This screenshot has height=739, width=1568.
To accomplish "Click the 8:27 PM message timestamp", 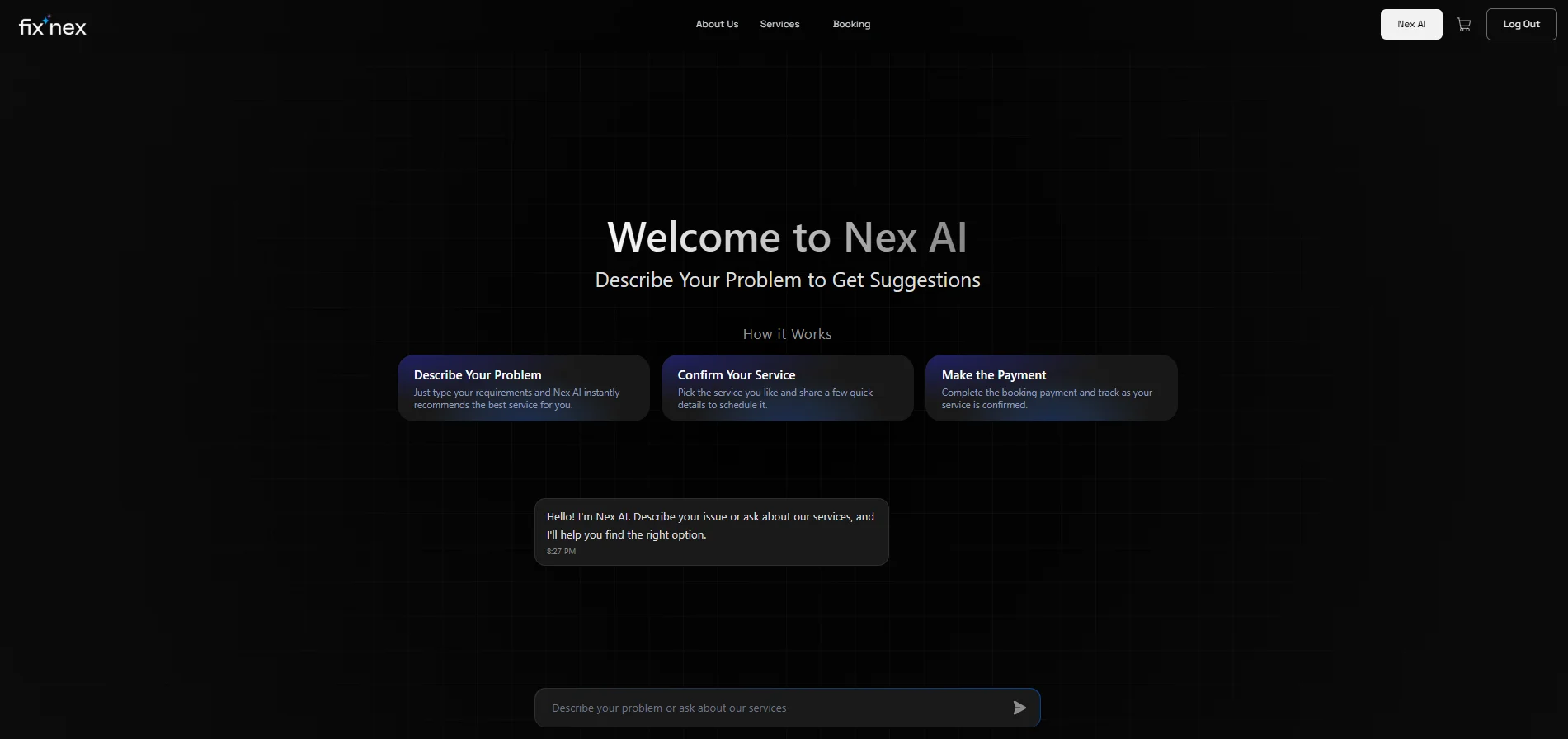I will click(x=561, y=552).
